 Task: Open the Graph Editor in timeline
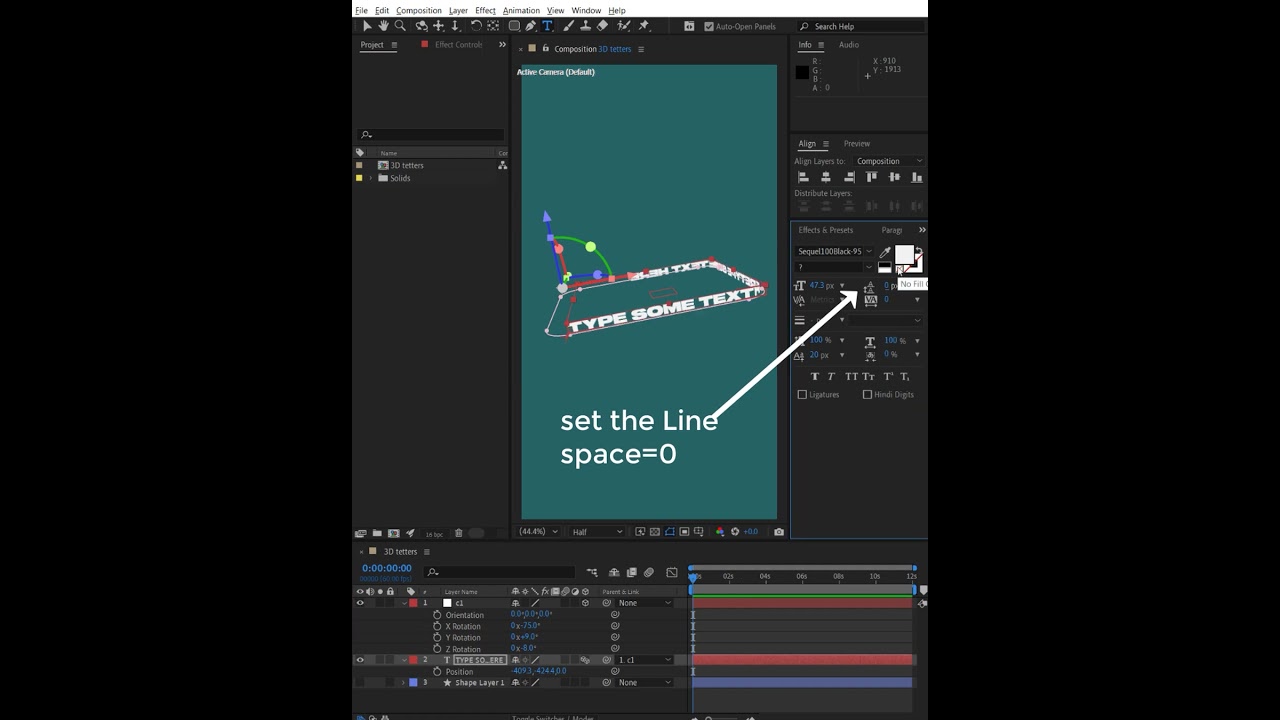[672, 573]
